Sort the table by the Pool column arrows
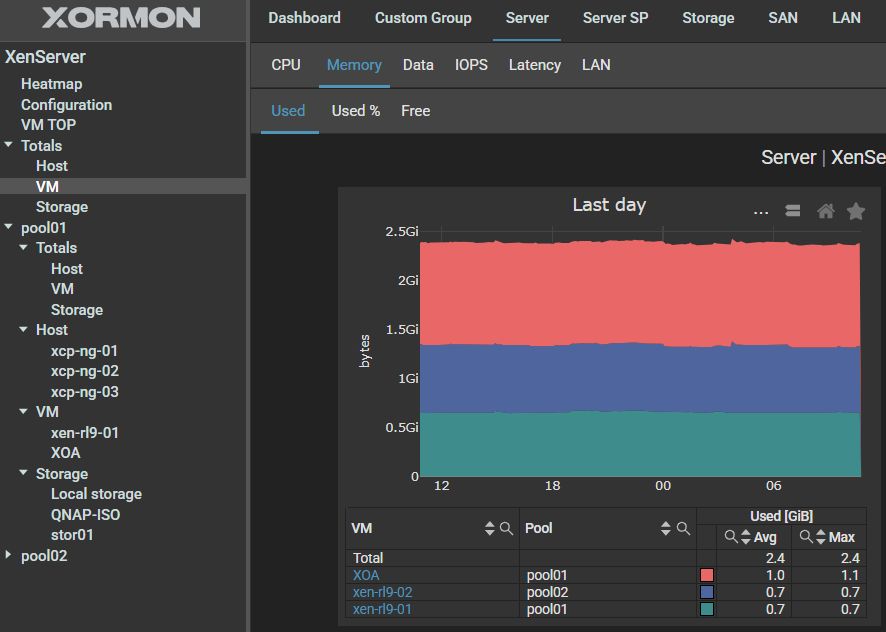 point(666,528)
